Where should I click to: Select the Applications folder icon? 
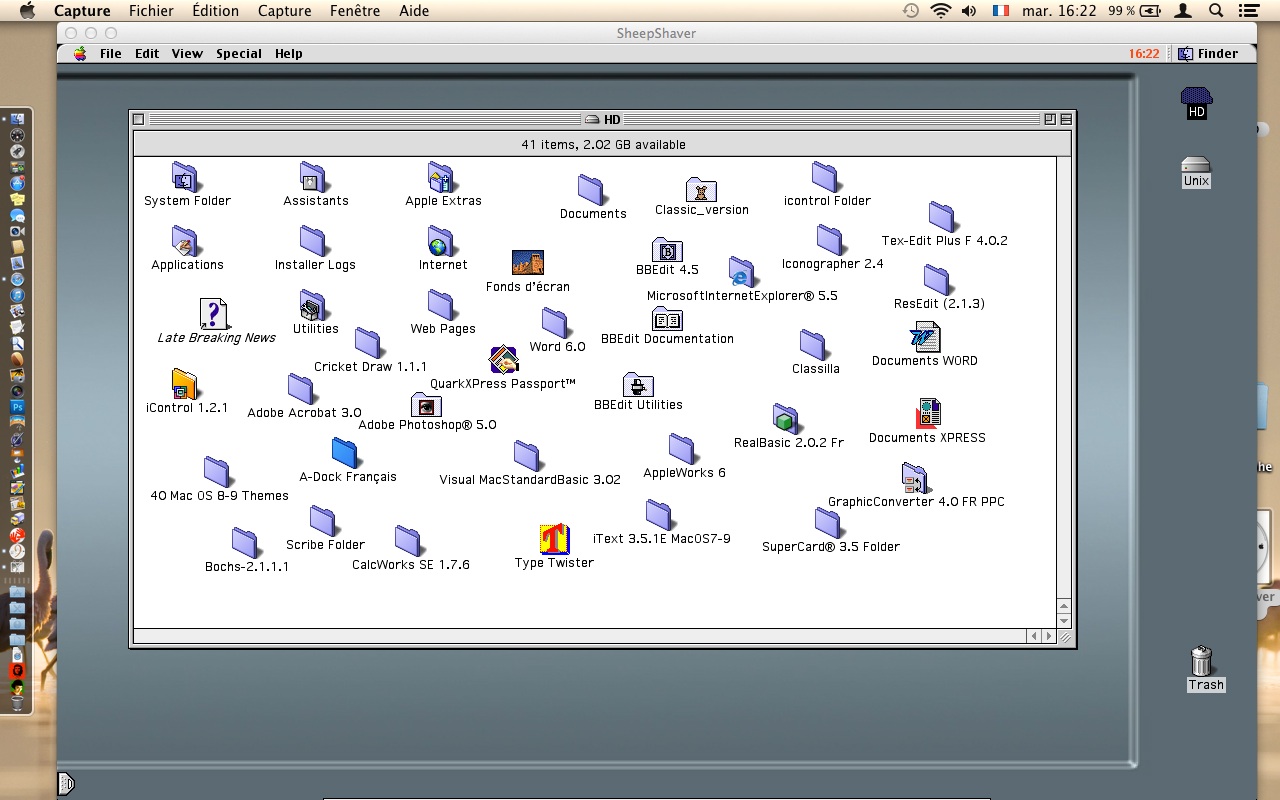[186, 241]
